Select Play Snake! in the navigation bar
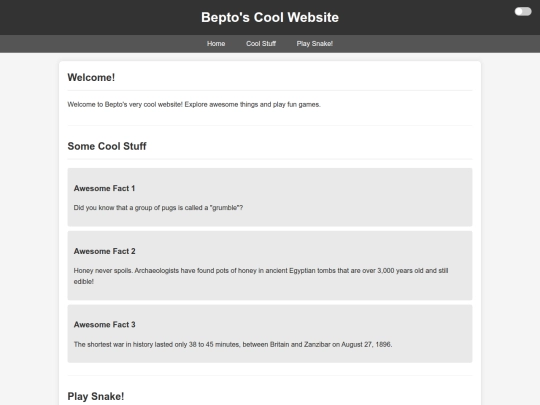540x405 pixels. (x=315, y=44)
